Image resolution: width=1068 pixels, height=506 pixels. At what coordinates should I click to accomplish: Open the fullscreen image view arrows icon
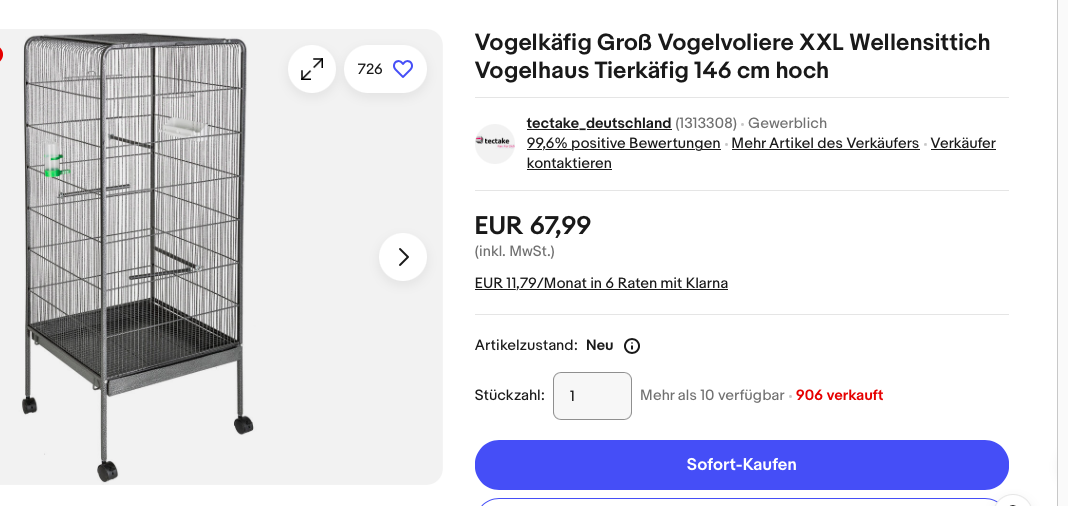(x=312, y=69)
